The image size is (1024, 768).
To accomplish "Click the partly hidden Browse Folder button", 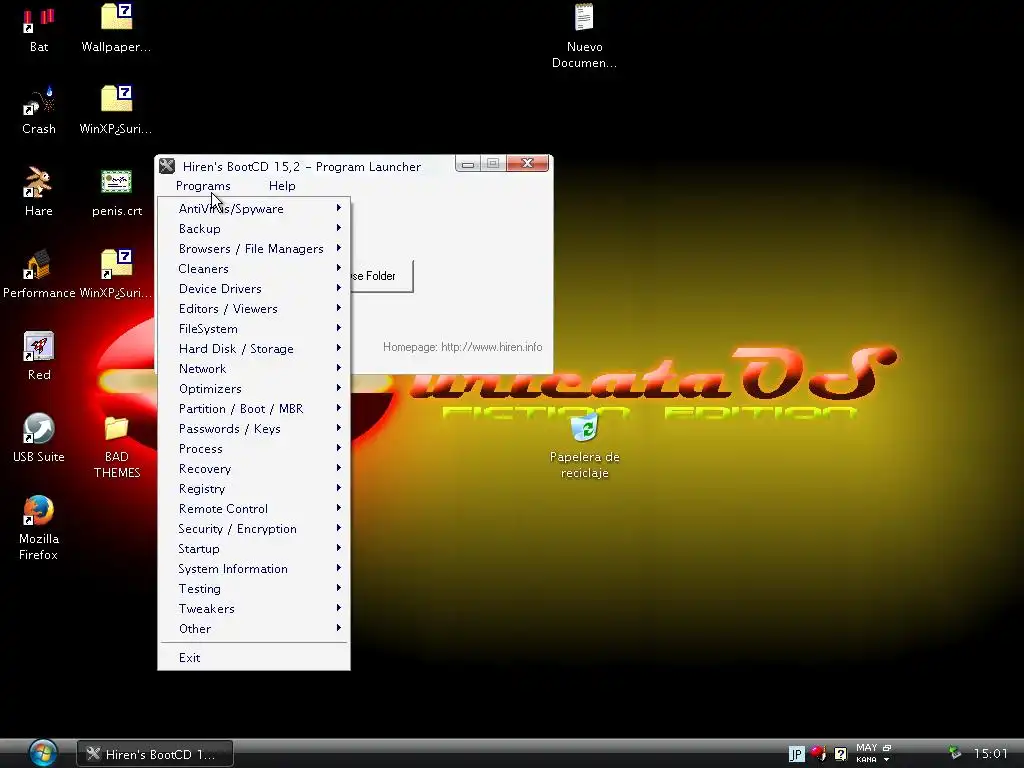I will (381, 276).
